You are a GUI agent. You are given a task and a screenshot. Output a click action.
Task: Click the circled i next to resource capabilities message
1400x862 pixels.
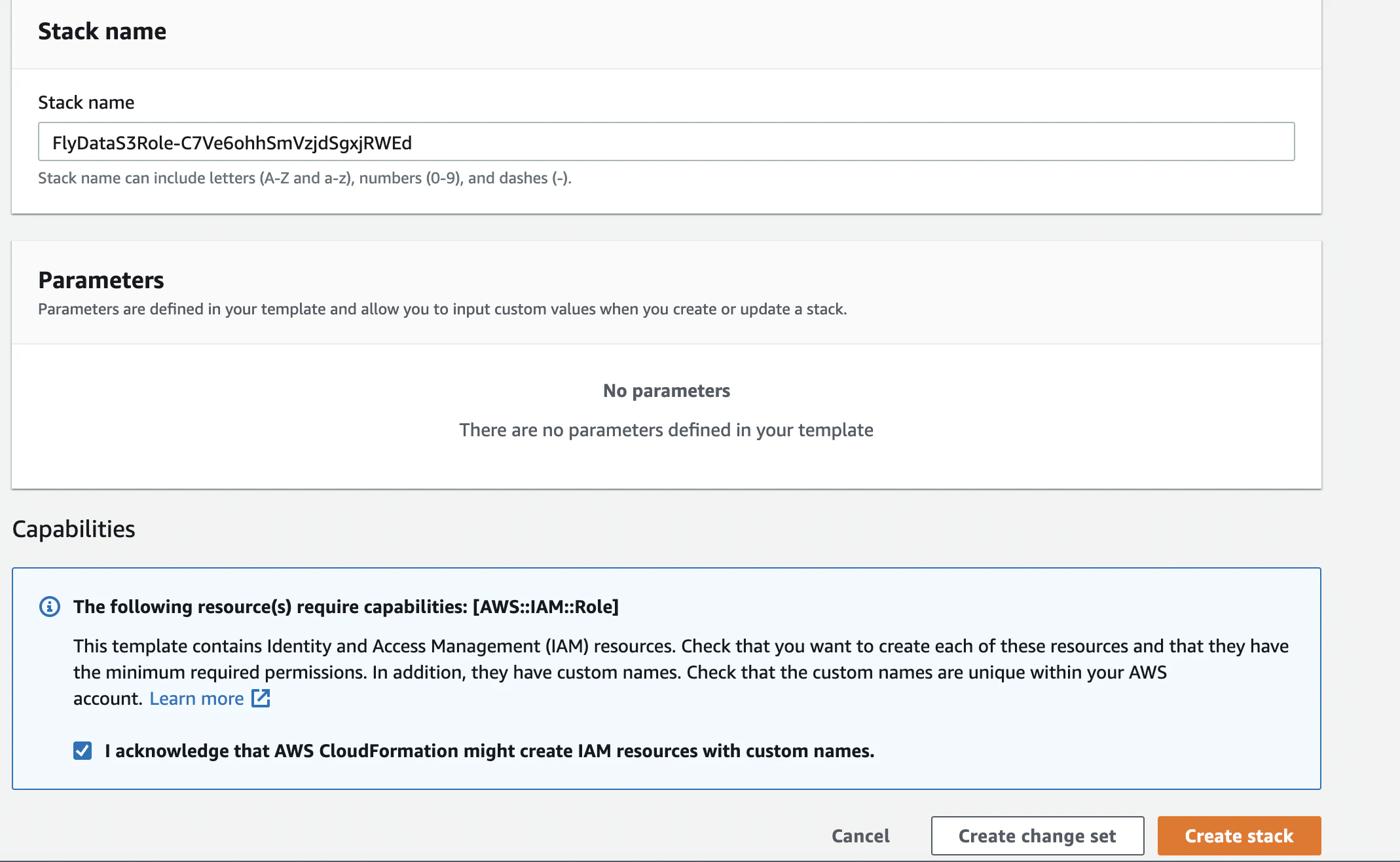(x=50, y=607)
